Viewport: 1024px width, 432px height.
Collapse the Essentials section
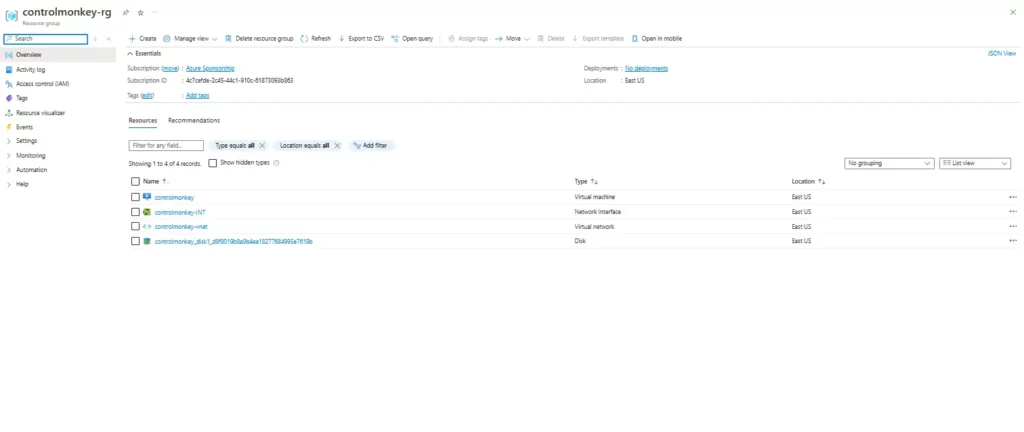(144, 54)
